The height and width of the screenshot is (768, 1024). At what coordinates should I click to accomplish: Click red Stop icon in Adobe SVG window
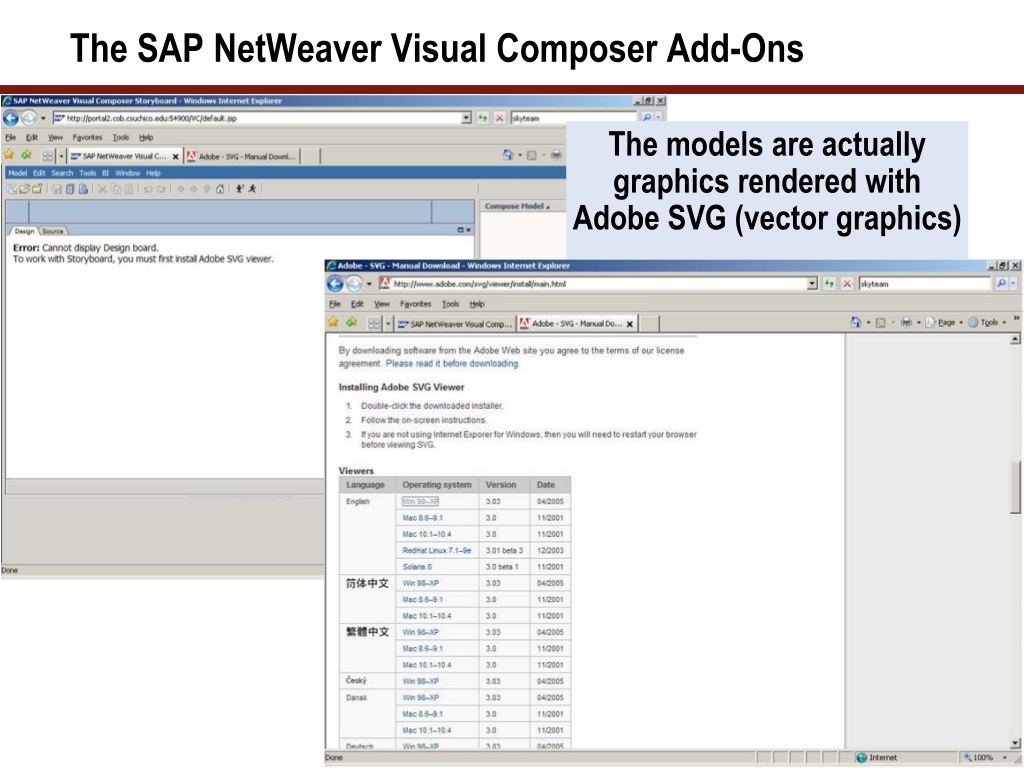pos(846,283)
